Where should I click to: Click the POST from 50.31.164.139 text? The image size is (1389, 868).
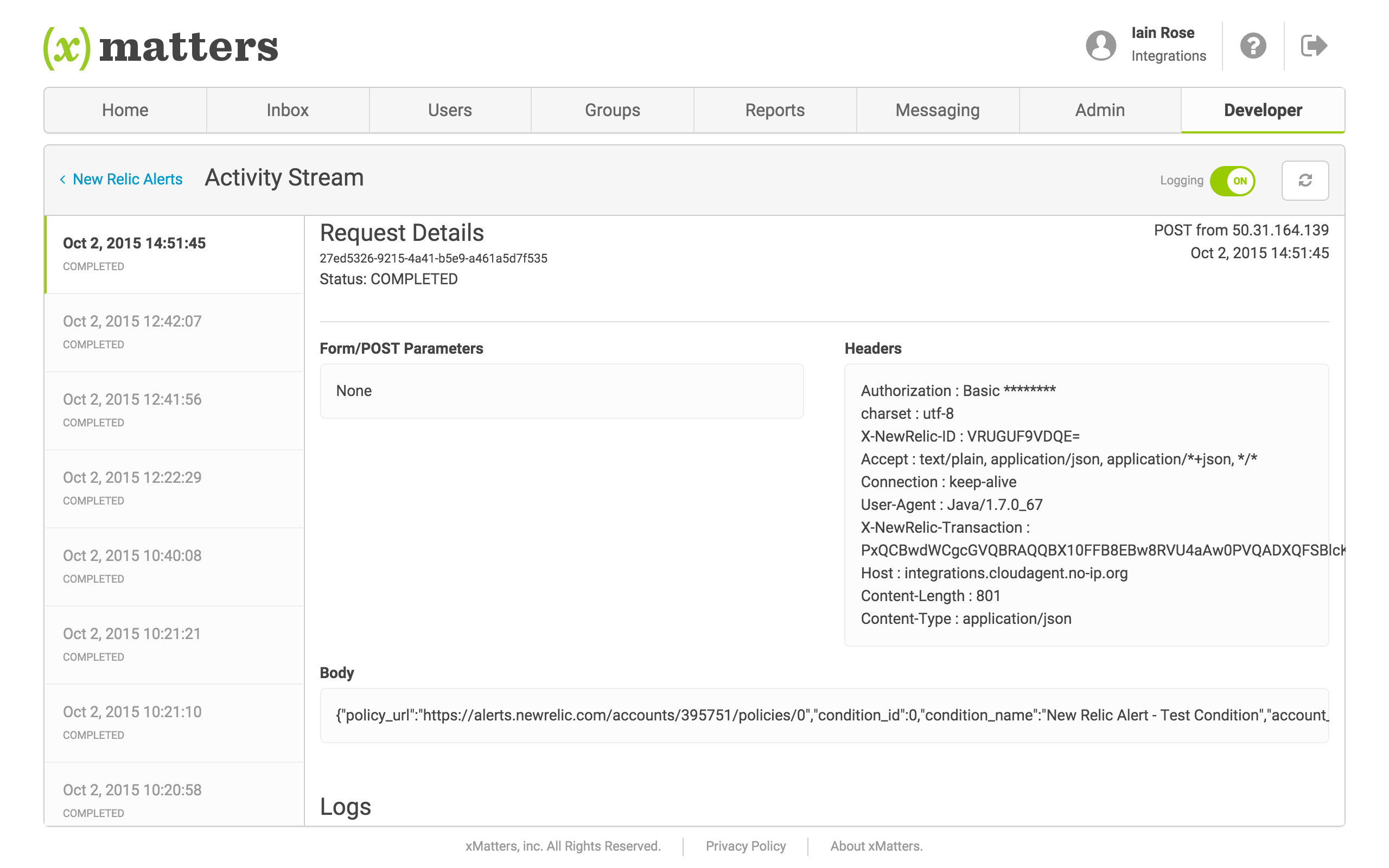click(x=1241, y=230)
